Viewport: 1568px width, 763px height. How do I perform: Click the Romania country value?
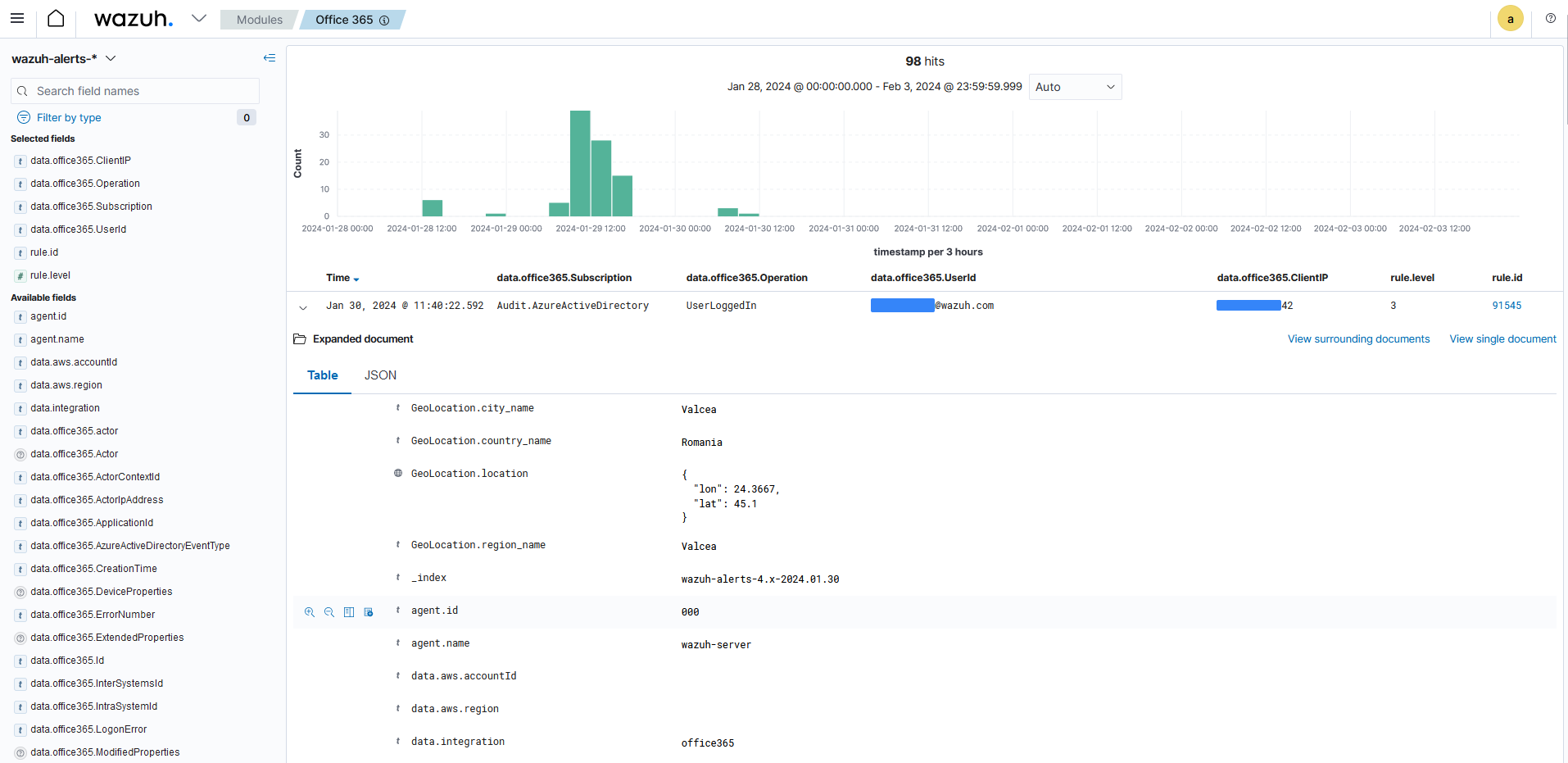pyautogui.click(x=702, y=443)
